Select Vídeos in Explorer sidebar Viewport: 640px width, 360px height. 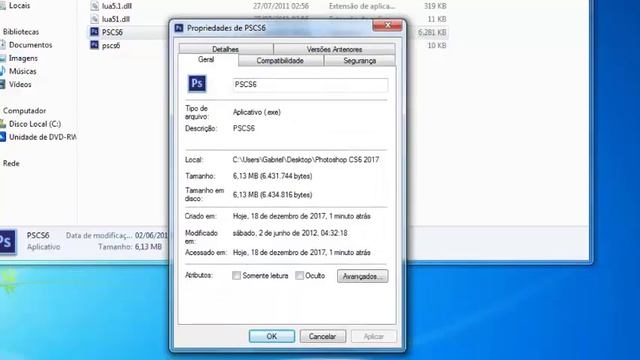click(20, 84)
